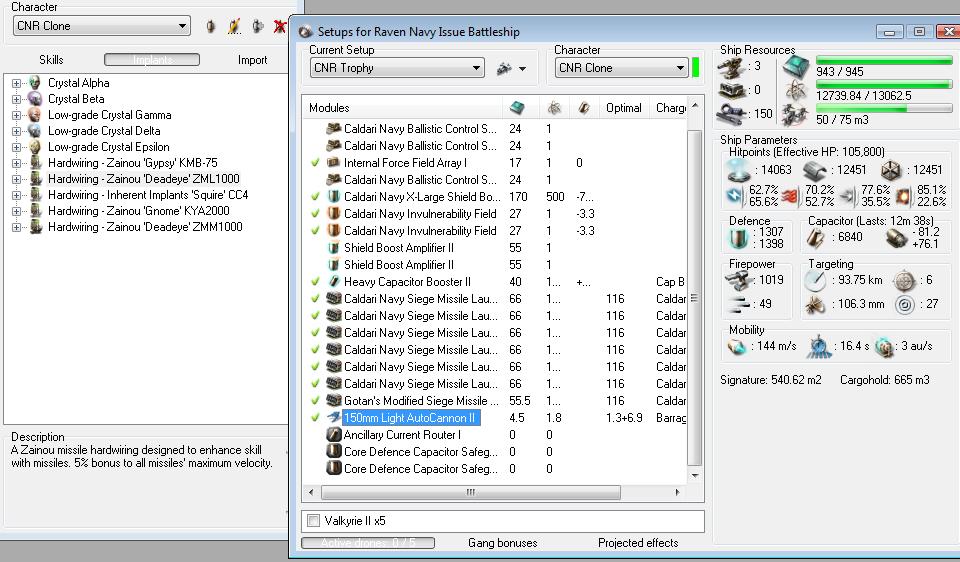The height and width of the screenshot is (562, 960).
Task: Select the Heavy Capacitor Booster II row
Action: click(x=494, y=282)
